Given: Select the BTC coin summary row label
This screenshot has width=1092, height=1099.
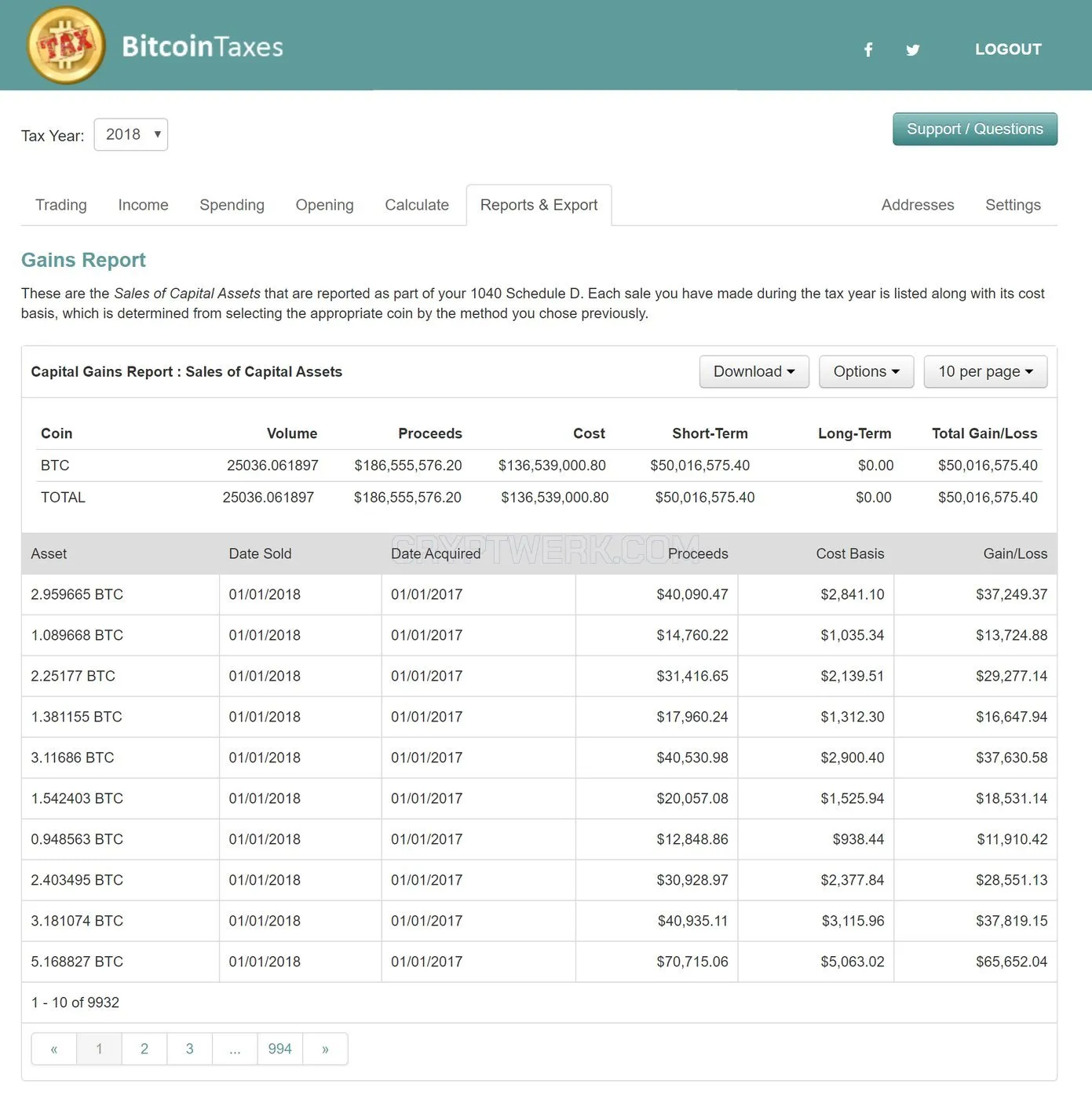Looking at the screenshot, I should (55, 466).
